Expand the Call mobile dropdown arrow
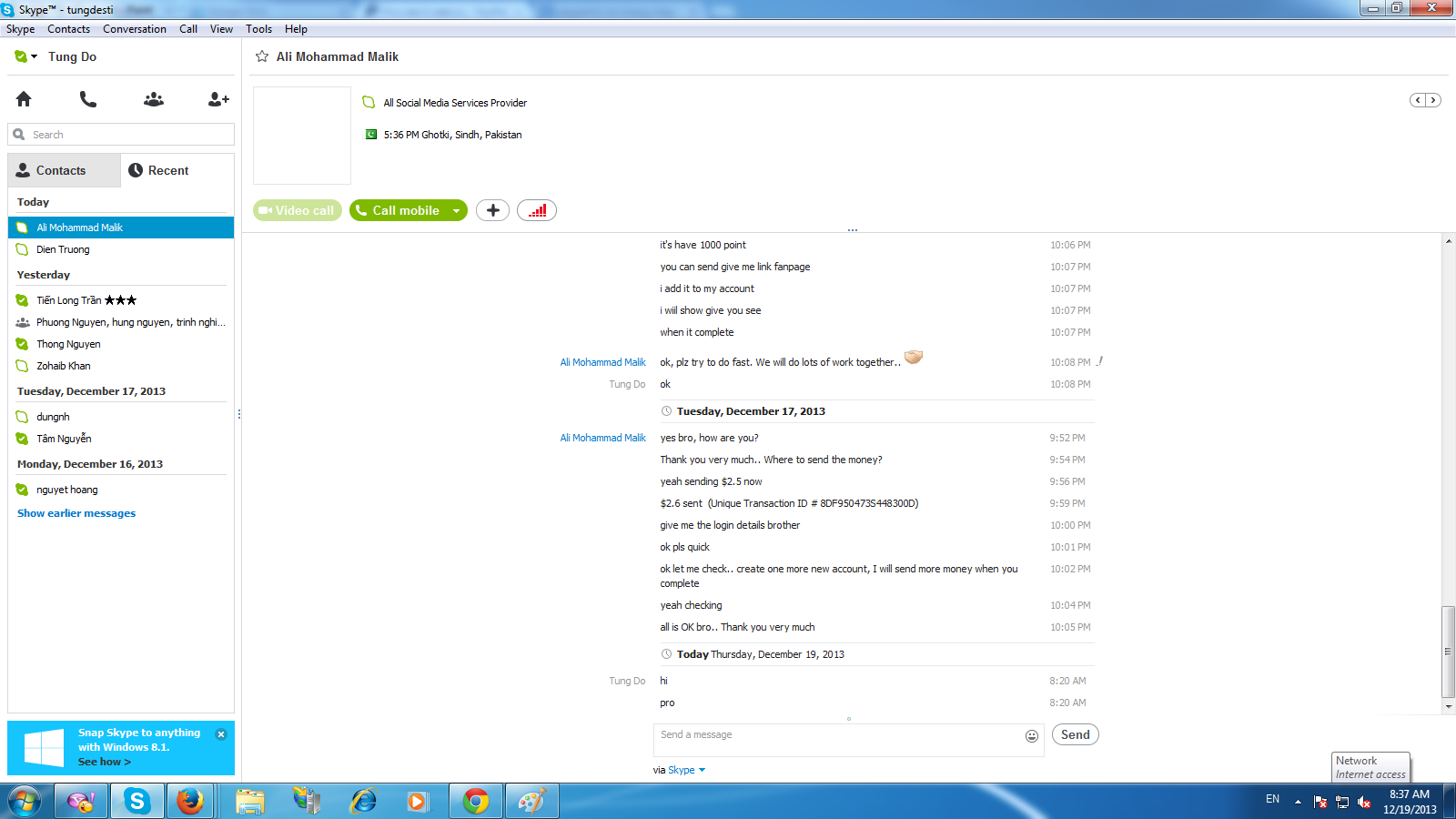 point(457,210)
